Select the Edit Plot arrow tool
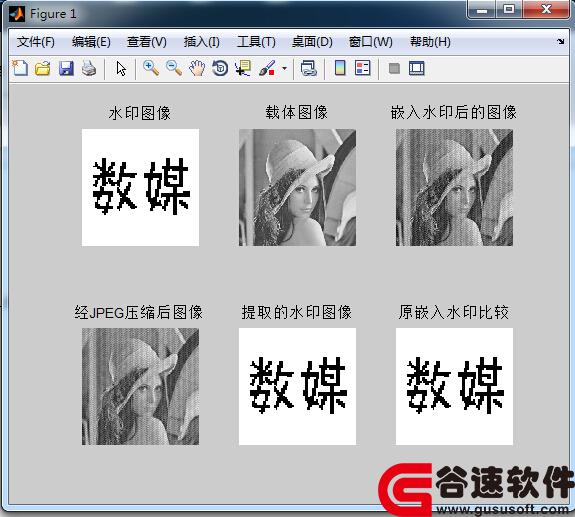Screen dimensions: 575x517 [x=121, y=69]
